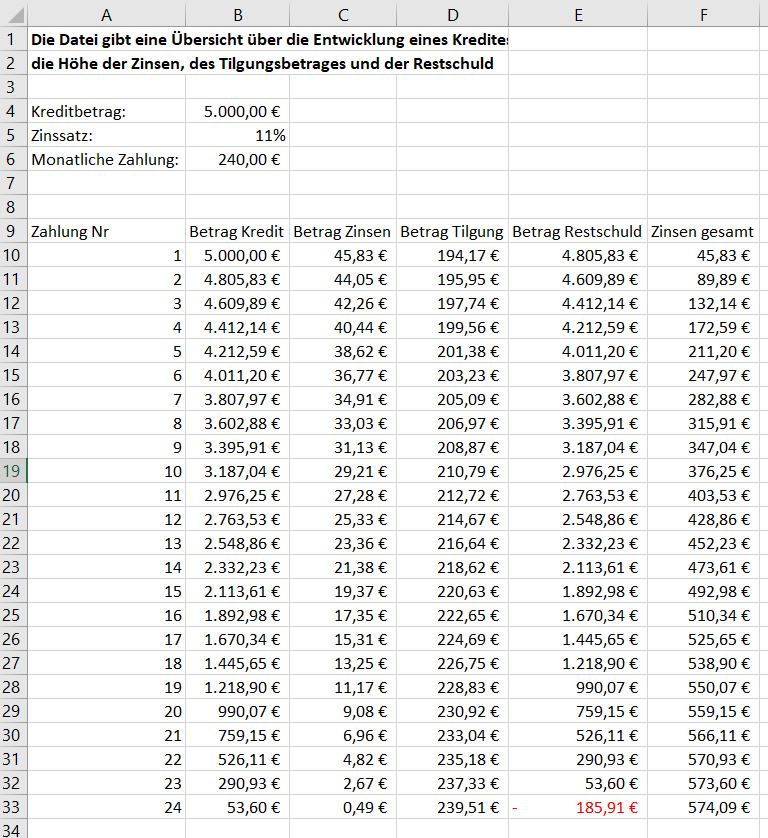The height and width of the screenshot is (838, 768).
Task: Select the 'Monatliche Zahlung:' label cell
Action: point(106,159)
